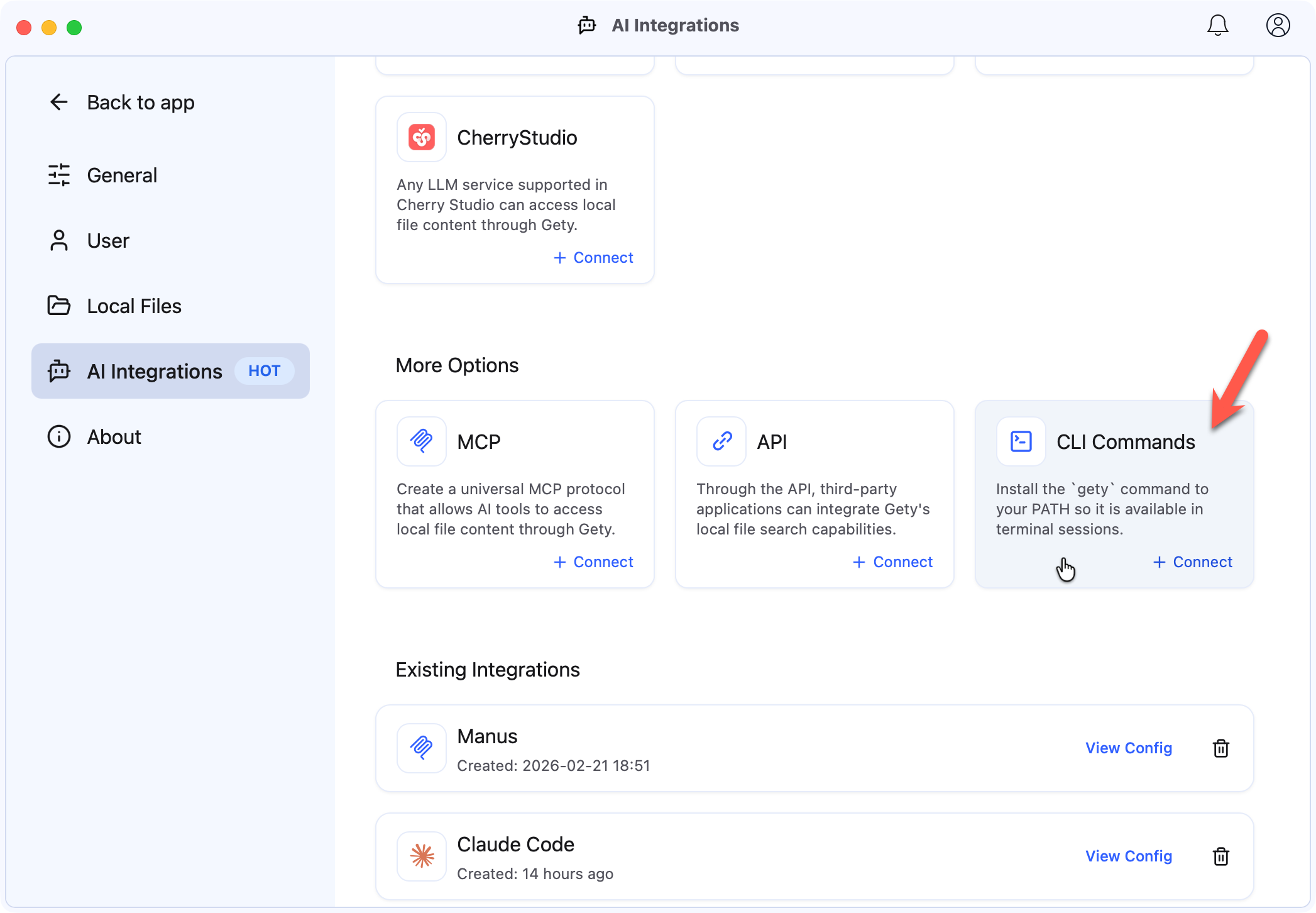View Config for the Manus integration
The width and height of the screenshot is (1316, 913).
[x=1128, y=748]
